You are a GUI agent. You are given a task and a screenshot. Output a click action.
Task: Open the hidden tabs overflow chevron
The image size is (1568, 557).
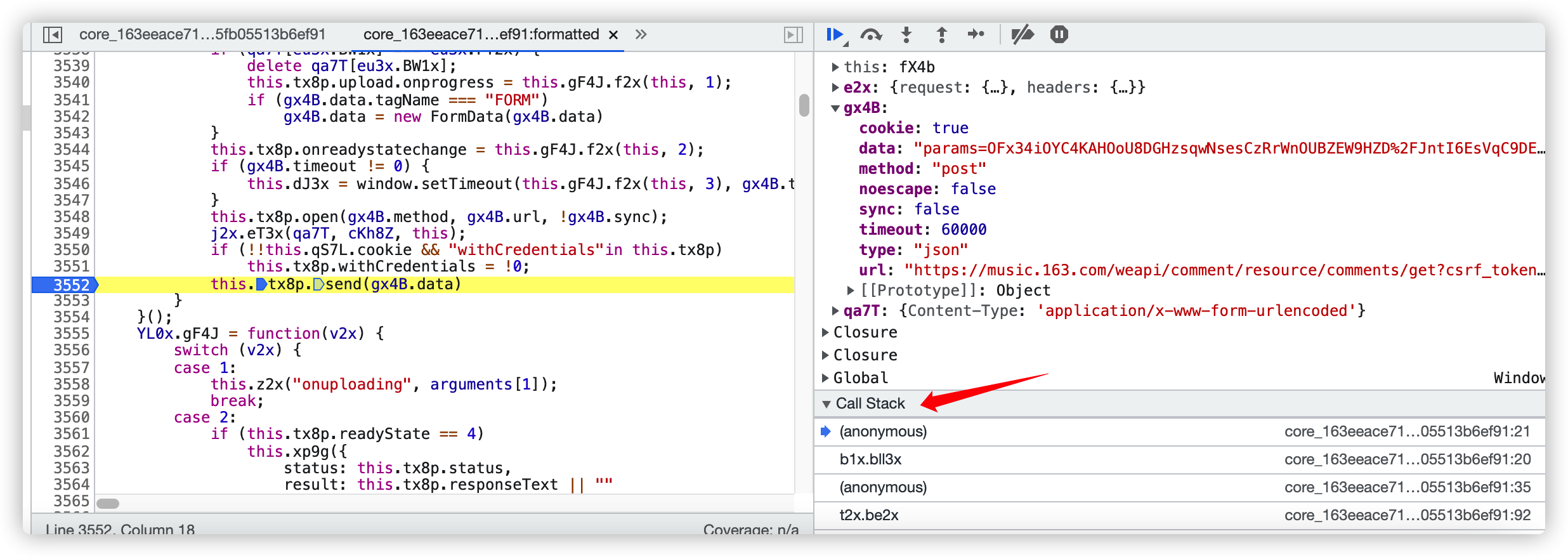pos(641,34)
